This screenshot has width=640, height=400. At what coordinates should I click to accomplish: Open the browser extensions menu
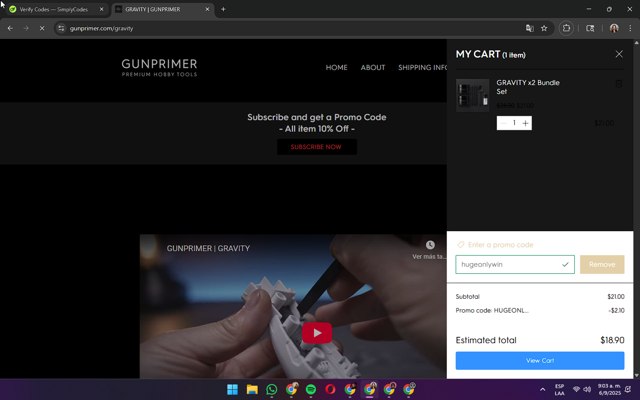(566, 28)
